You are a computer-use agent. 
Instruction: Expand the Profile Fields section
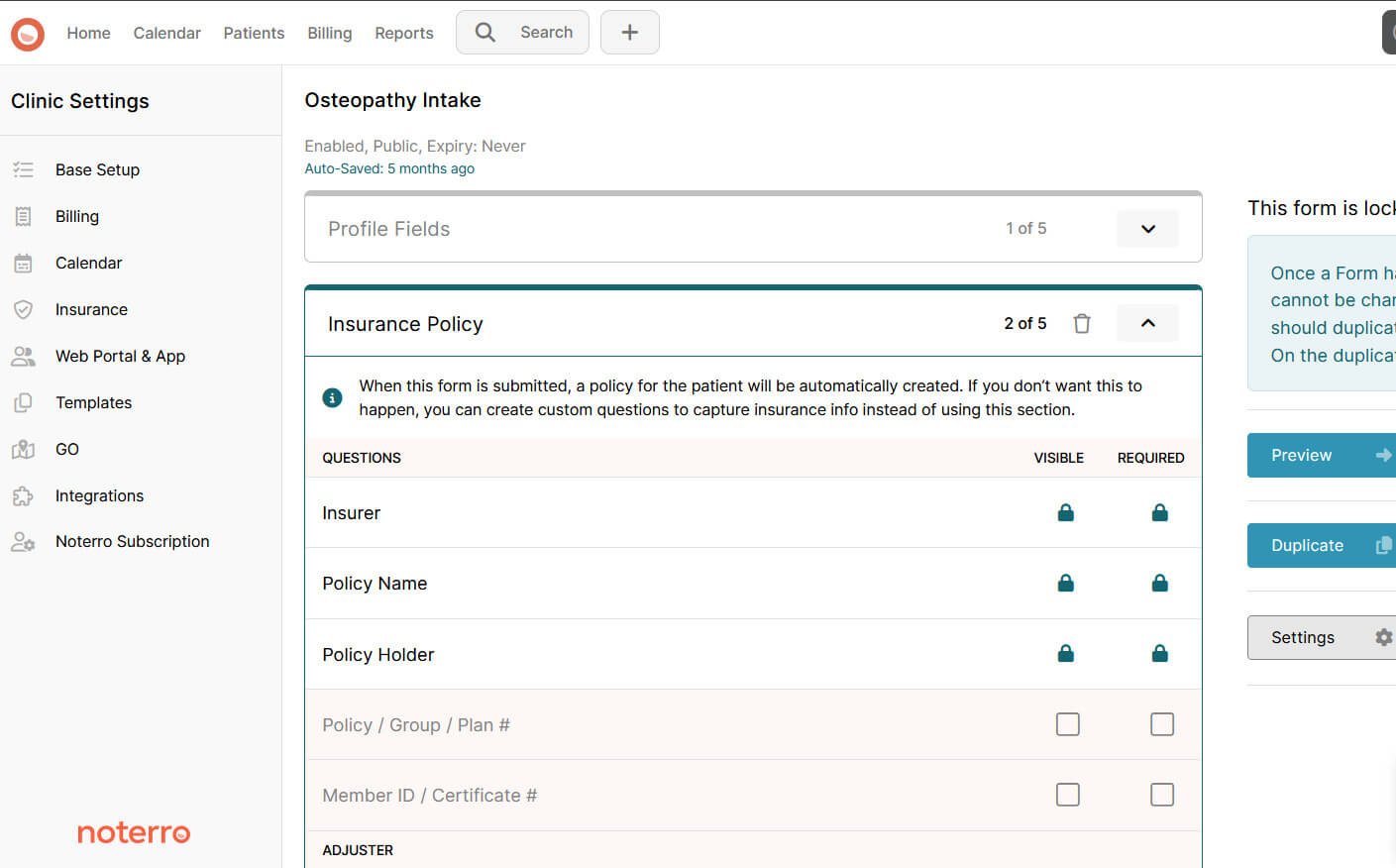1147,229
